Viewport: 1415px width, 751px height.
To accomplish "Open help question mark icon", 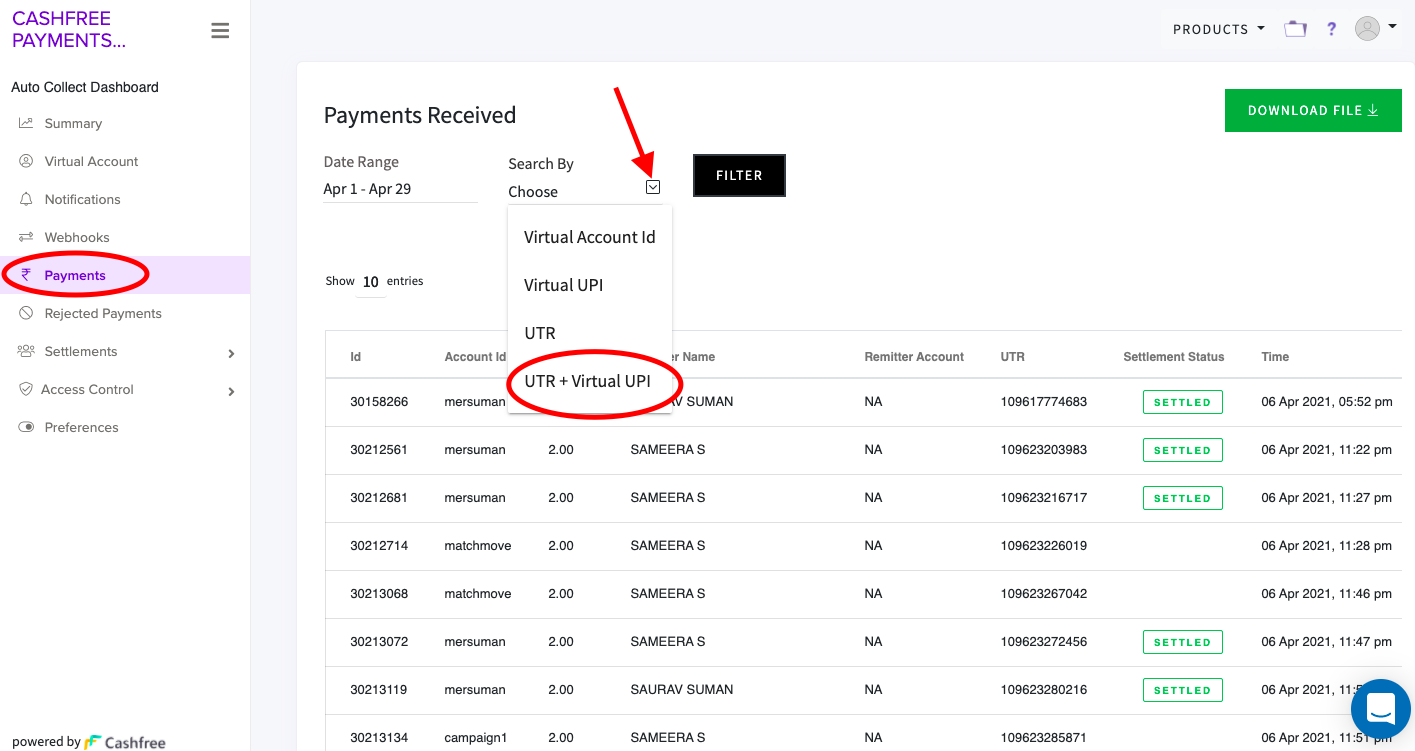I will point(1331,29).
